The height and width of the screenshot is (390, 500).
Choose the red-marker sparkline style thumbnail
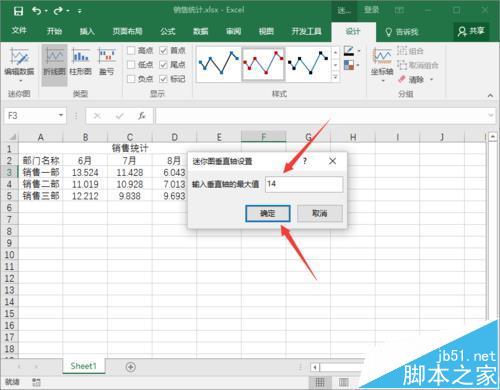[x=263, y=64]
